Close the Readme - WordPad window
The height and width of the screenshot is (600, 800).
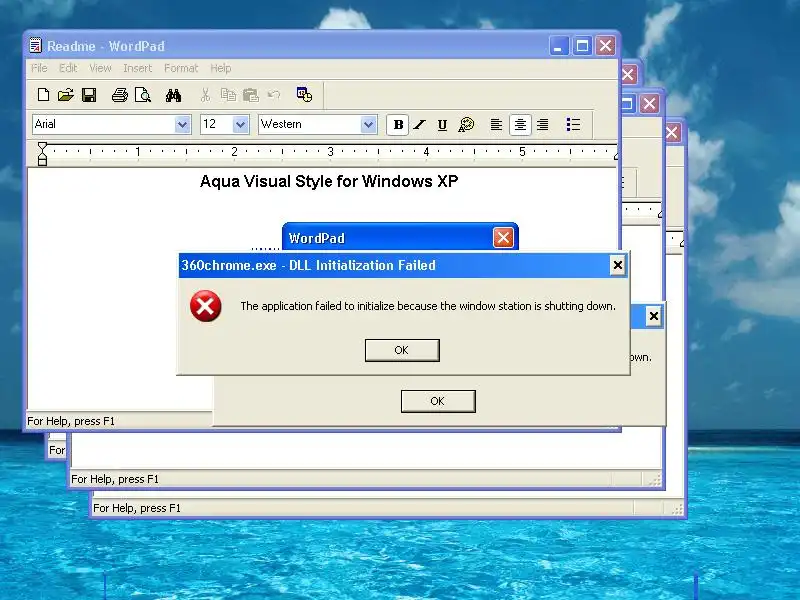click(x=606, y=46)
